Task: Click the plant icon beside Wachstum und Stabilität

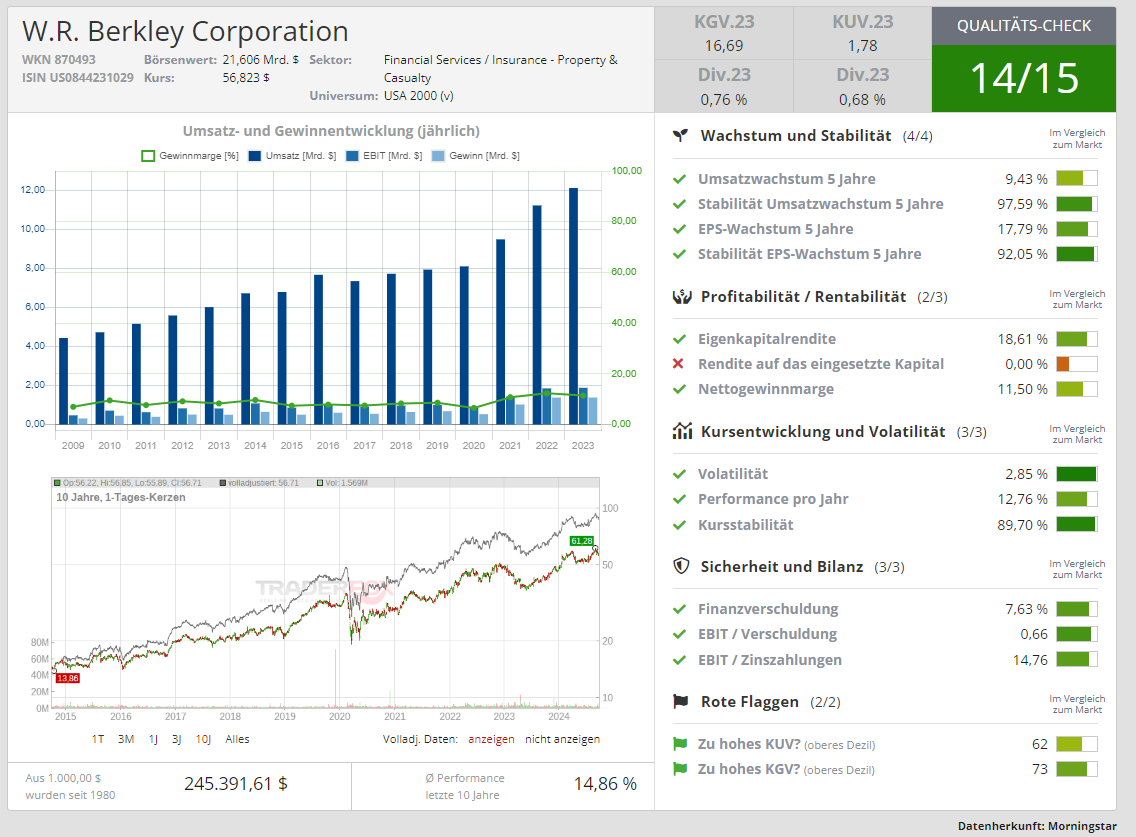Action: click(x=681, y=135)
